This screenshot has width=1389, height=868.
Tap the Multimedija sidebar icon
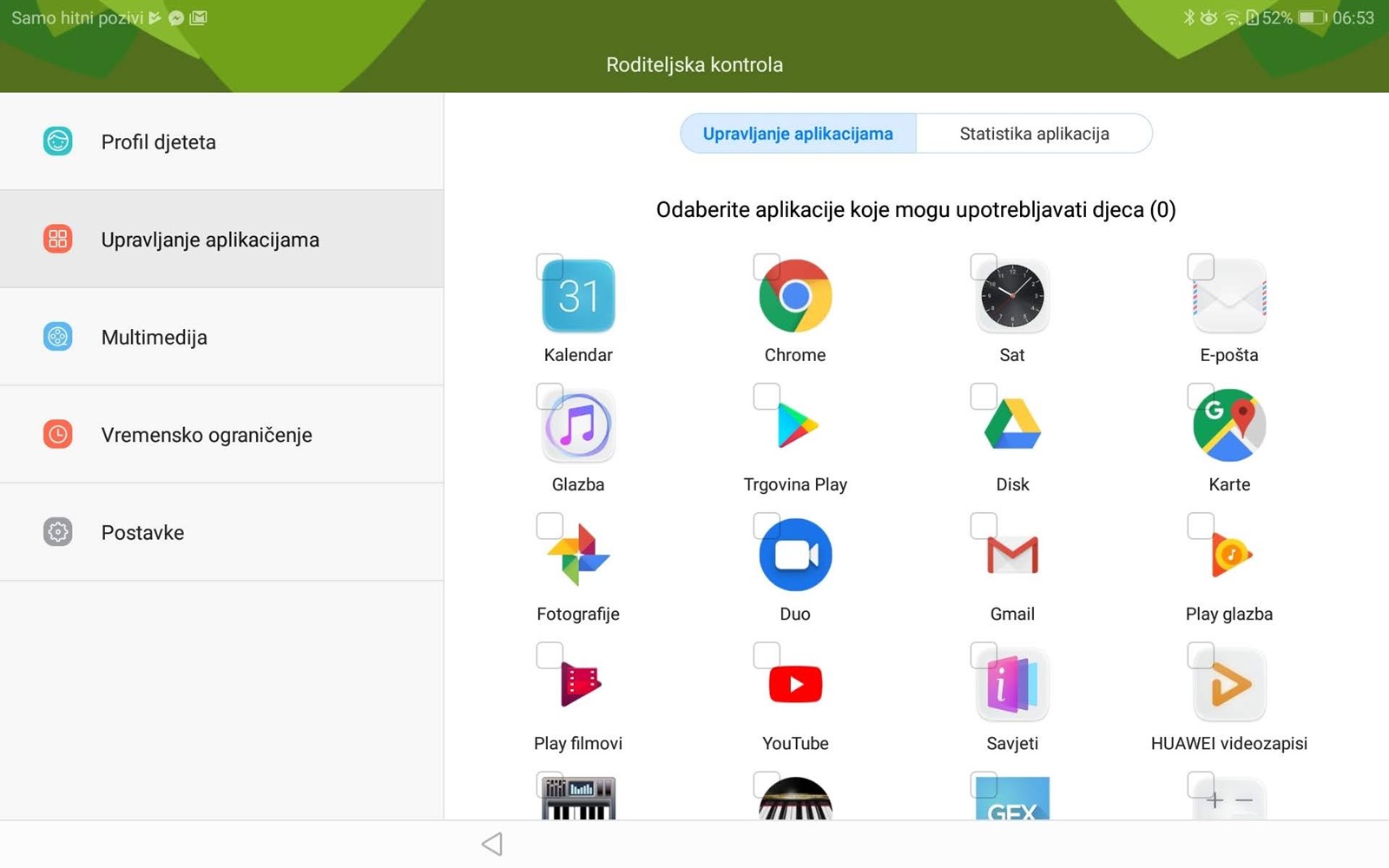[58, 336]
